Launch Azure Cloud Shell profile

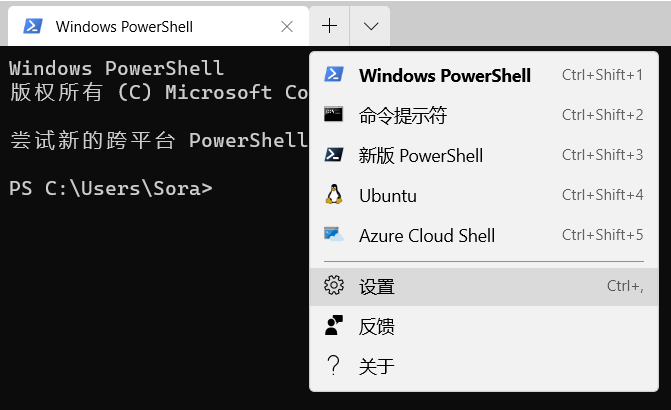click(x=427, y=236)
